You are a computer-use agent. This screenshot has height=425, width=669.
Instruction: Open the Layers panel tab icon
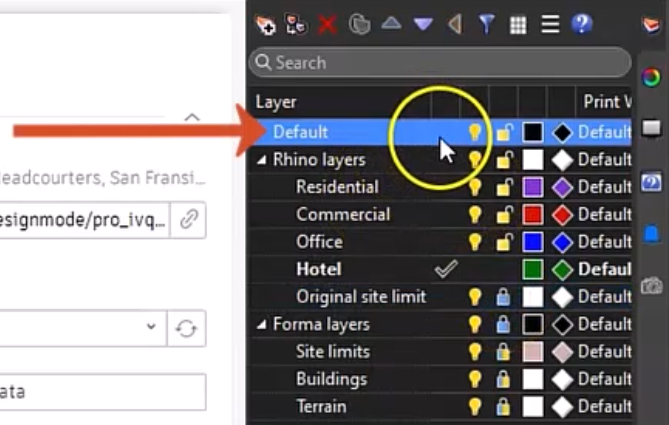pos(652,25)
